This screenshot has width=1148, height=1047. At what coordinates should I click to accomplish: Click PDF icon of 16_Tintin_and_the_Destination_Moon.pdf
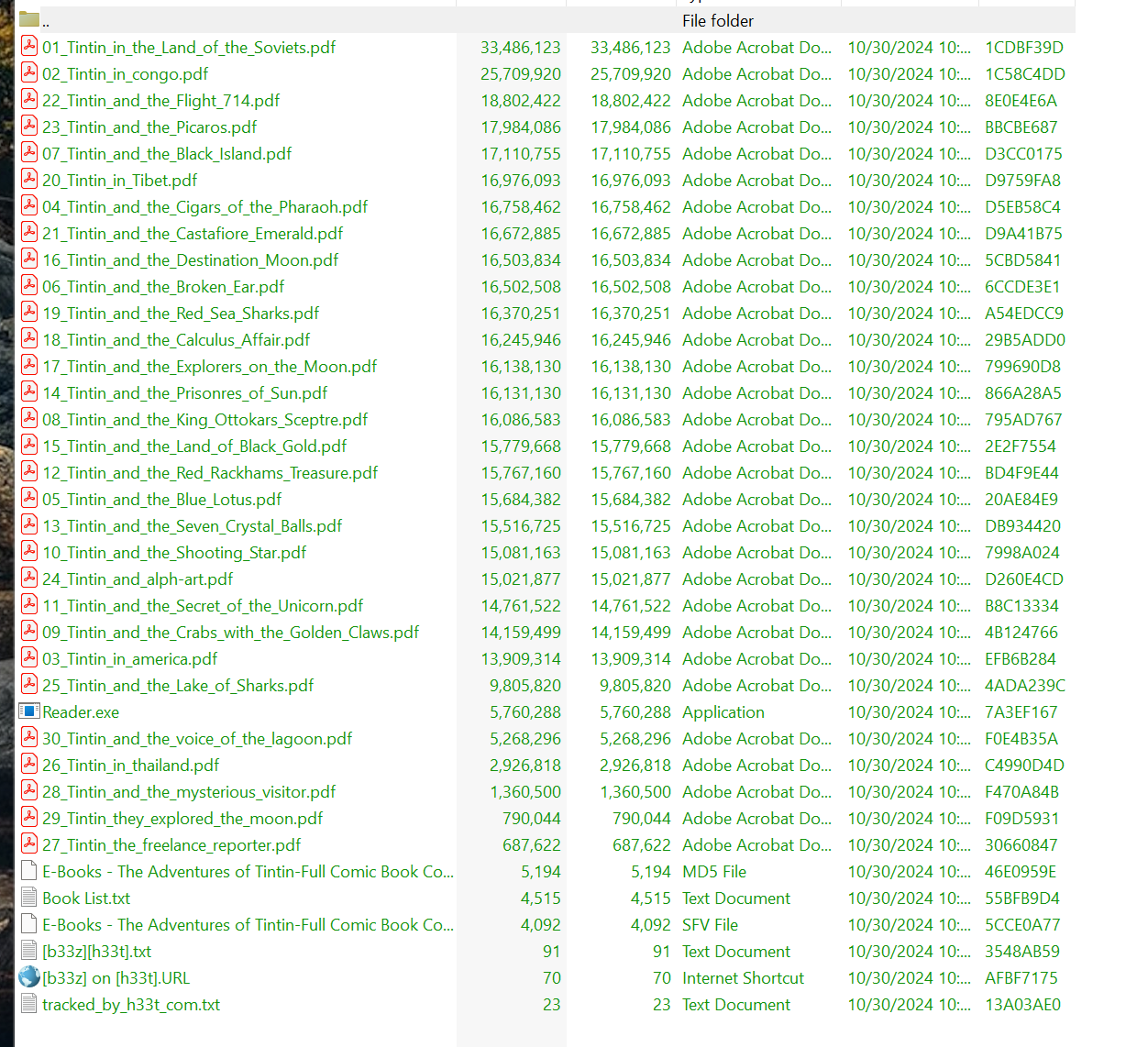[29, 259]
